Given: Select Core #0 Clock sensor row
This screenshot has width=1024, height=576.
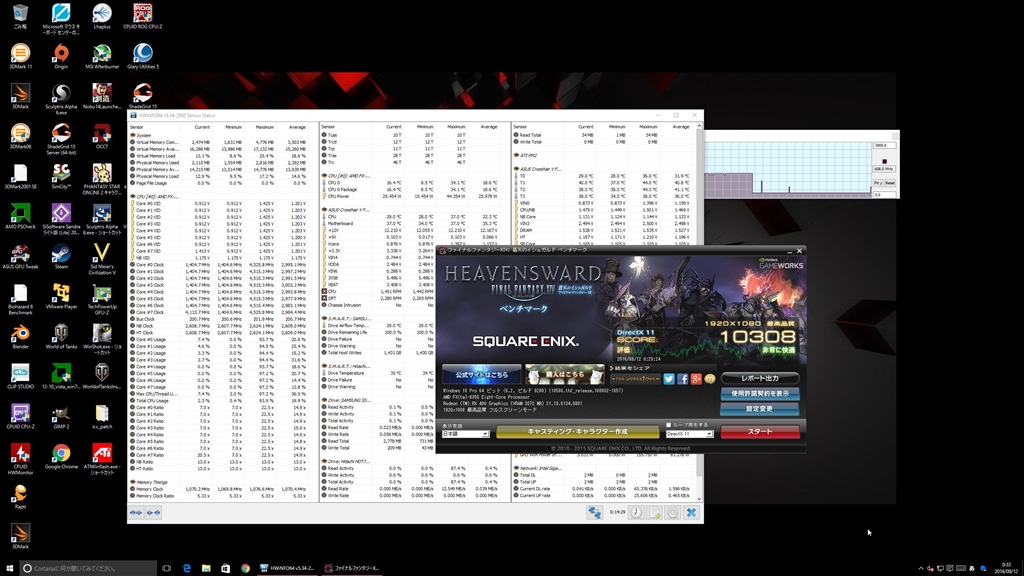Looking at the screenshot, I should [x=219, y=264].
